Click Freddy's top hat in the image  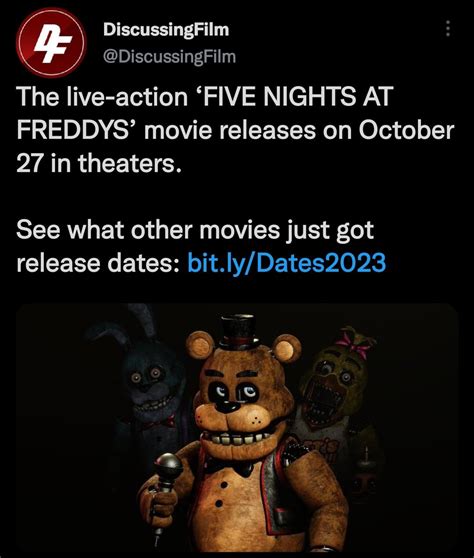(239, 332)
